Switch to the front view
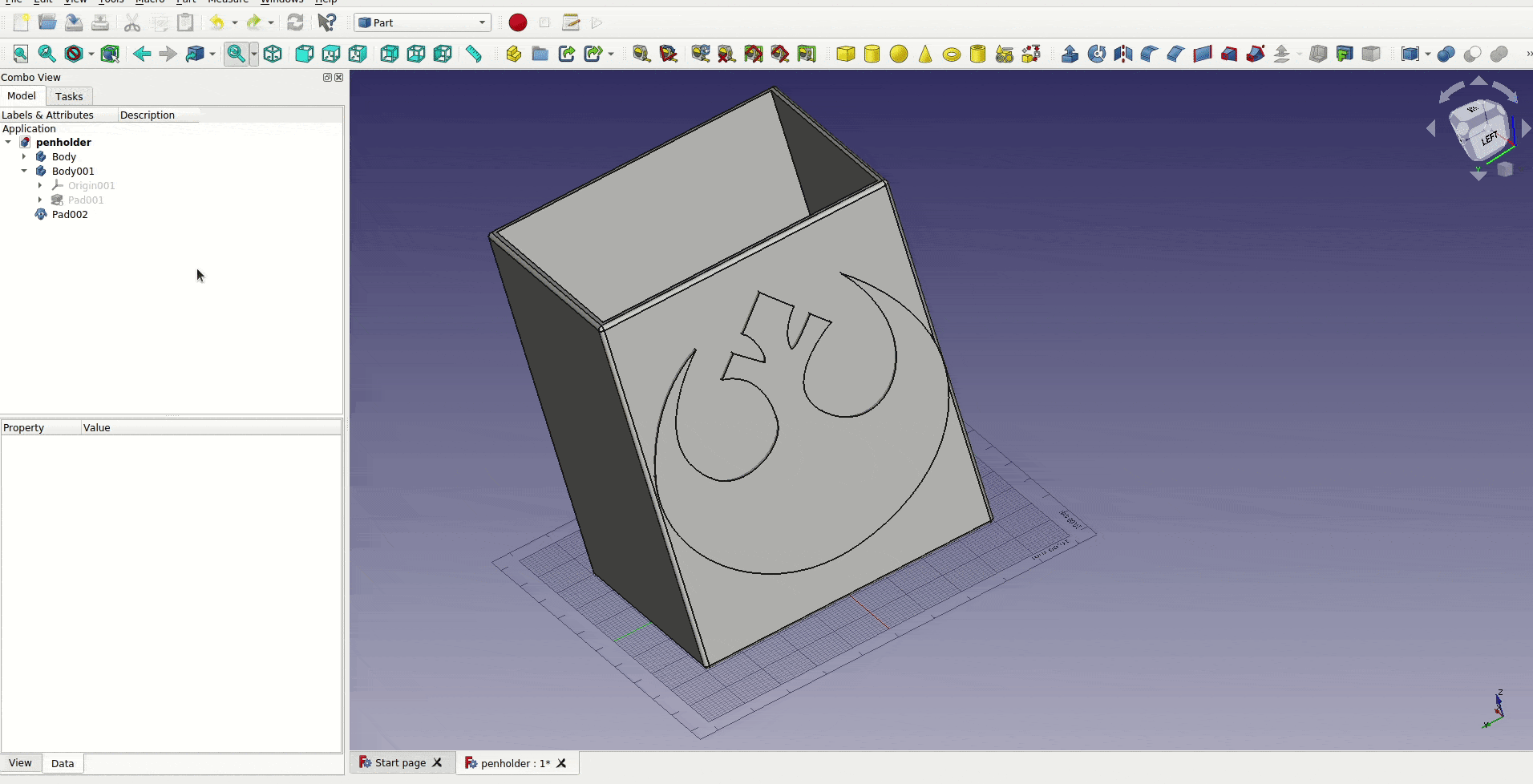Screen dimensions: 1533x784 point(305,54)
